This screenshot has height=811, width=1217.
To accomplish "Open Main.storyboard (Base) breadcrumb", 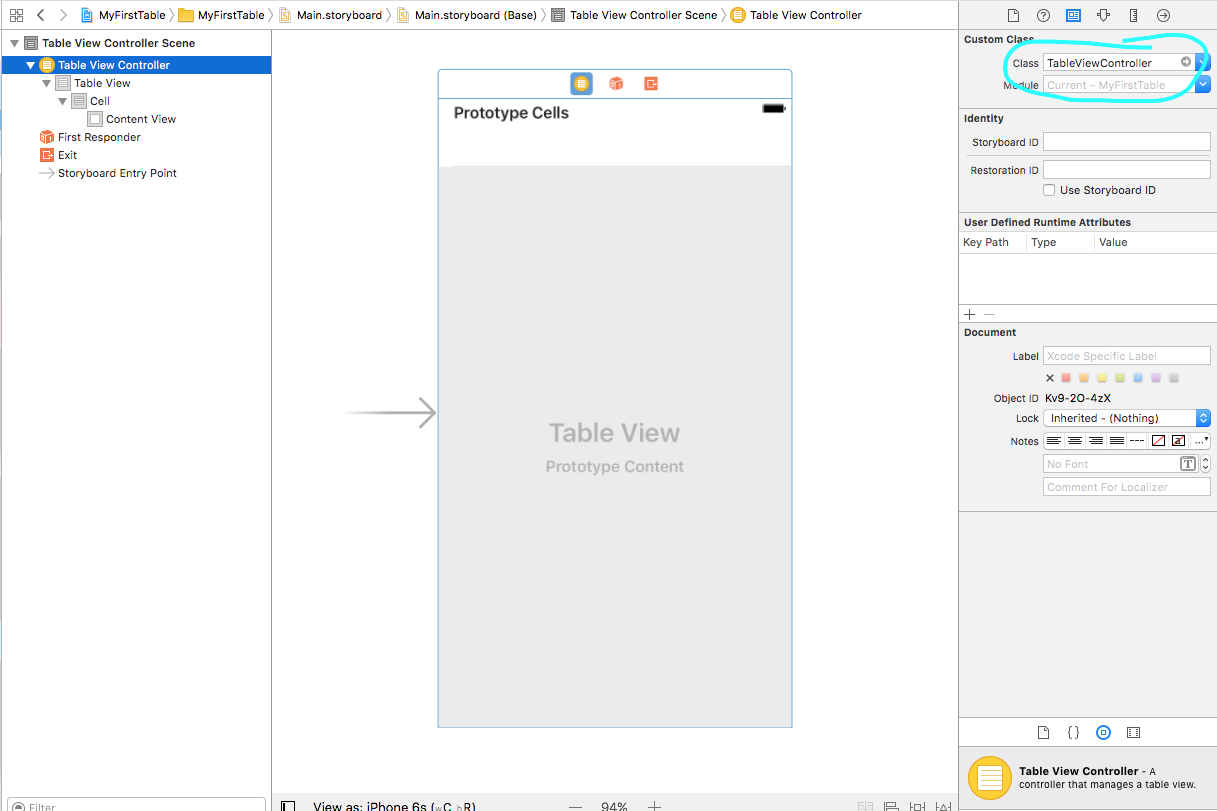I will point(468,15).
